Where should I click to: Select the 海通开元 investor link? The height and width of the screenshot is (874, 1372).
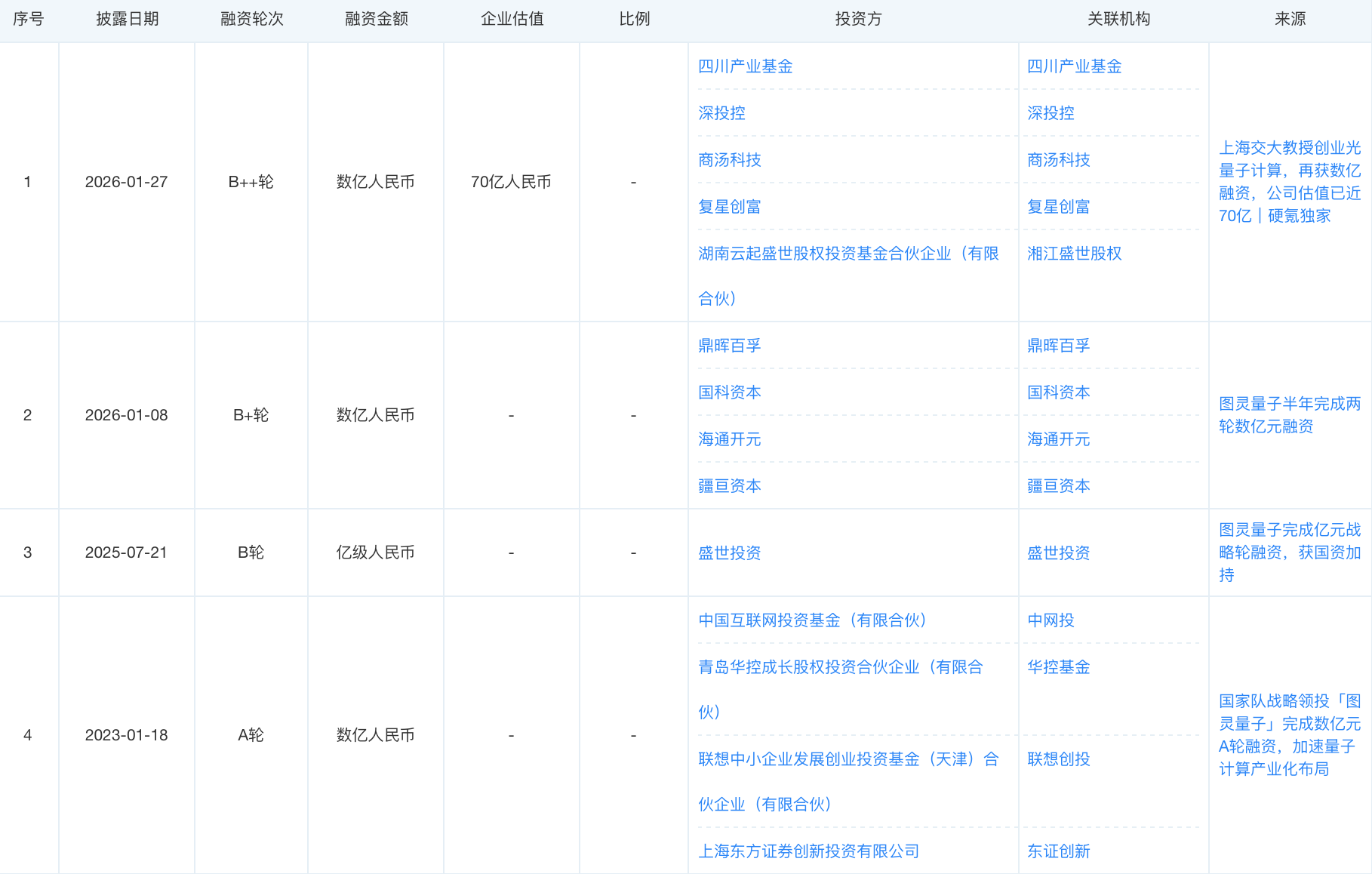(729, 439)
